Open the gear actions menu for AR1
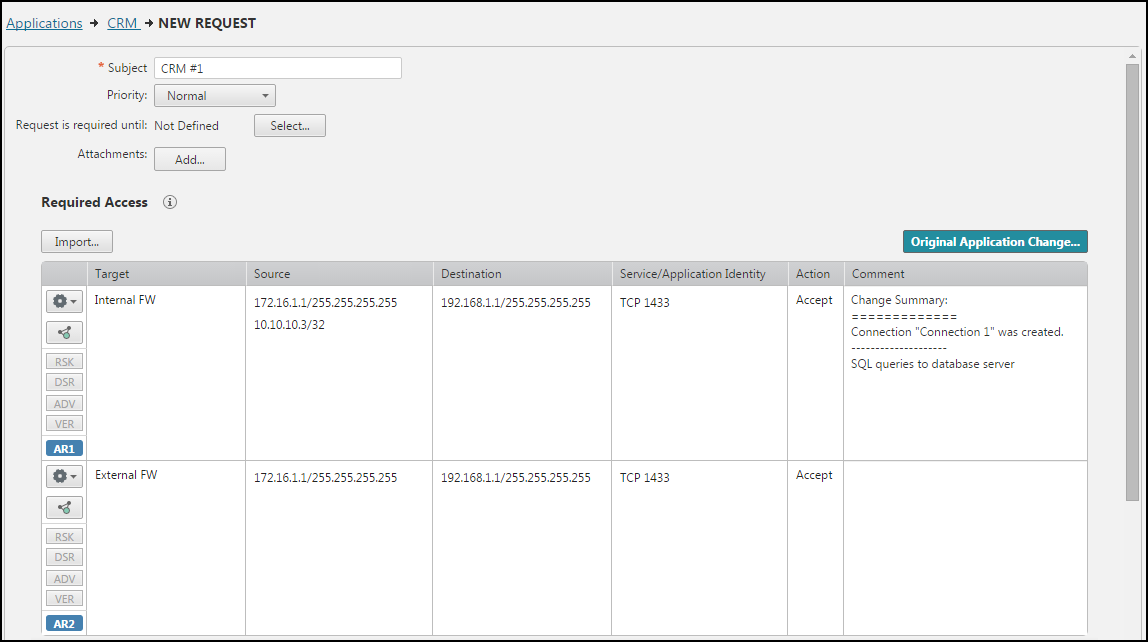 [63, 301]
